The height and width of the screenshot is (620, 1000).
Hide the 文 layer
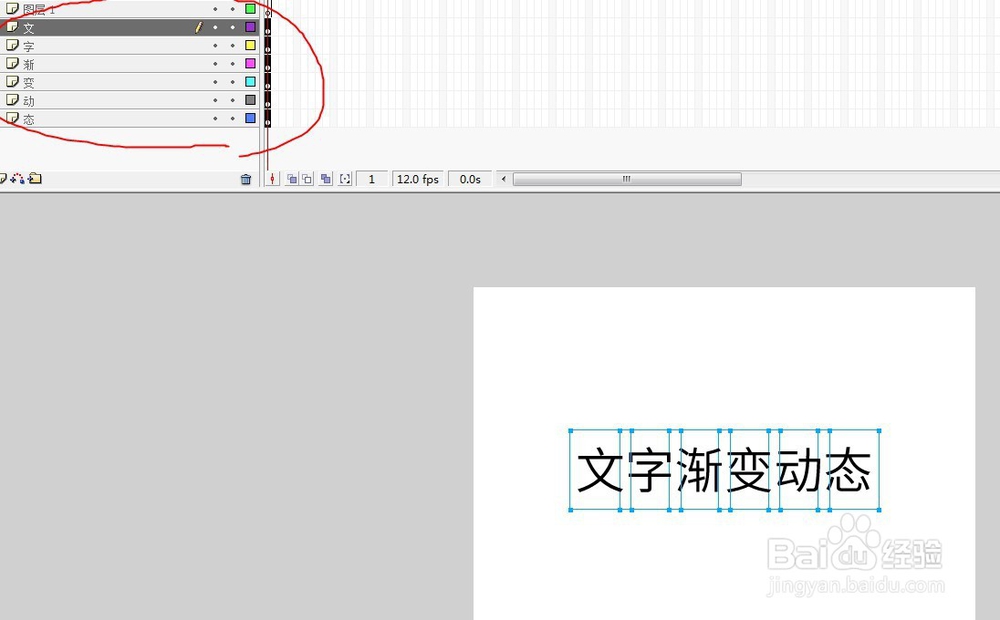215,28
